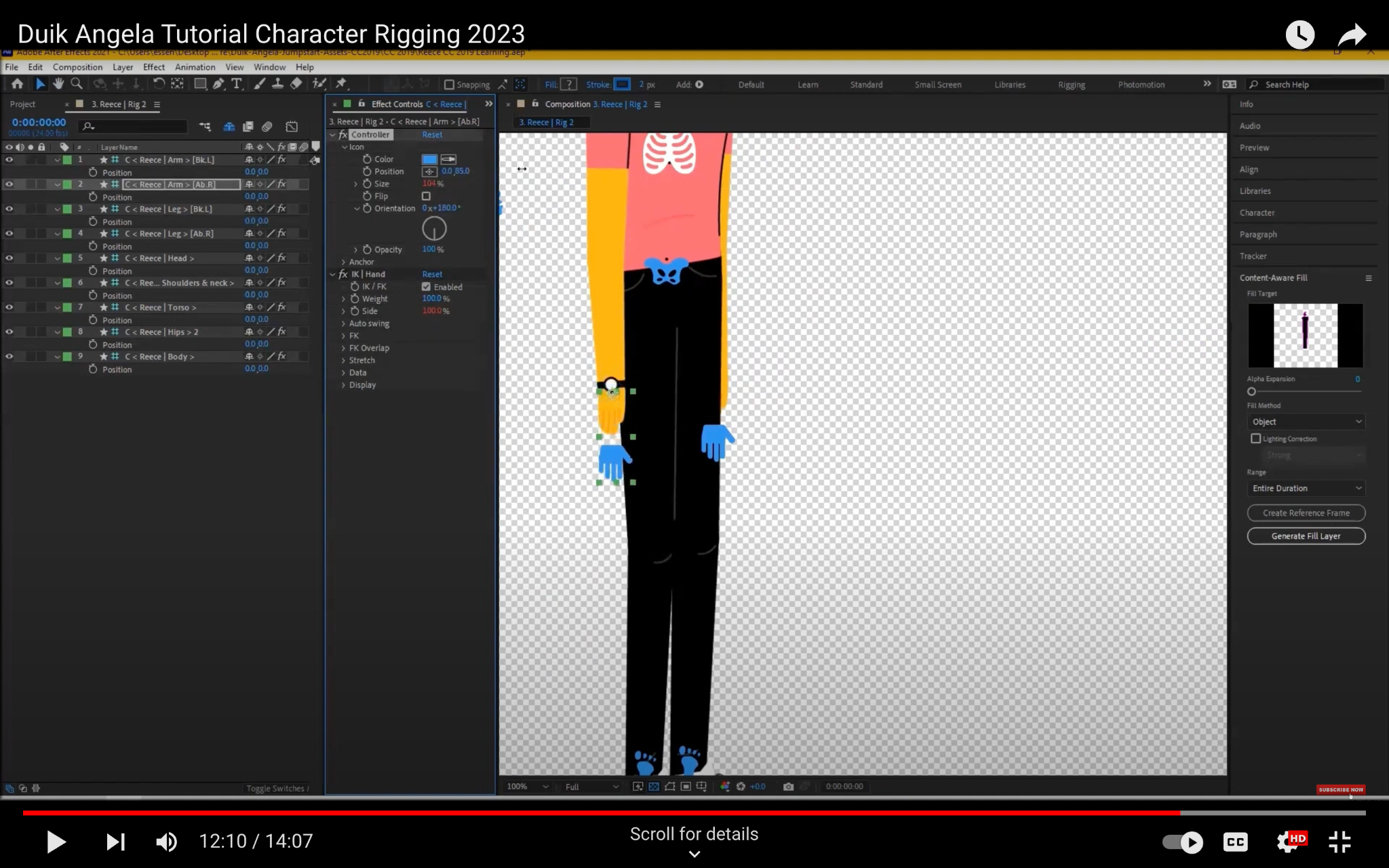Click Generate Fill Layer button
1389x868 pixels.
coord(1306,536)
